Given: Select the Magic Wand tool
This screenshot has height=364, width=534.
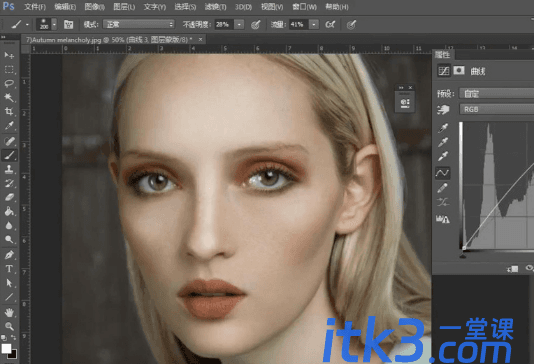Looking at the screenshot, I should (x=9, y=98).
